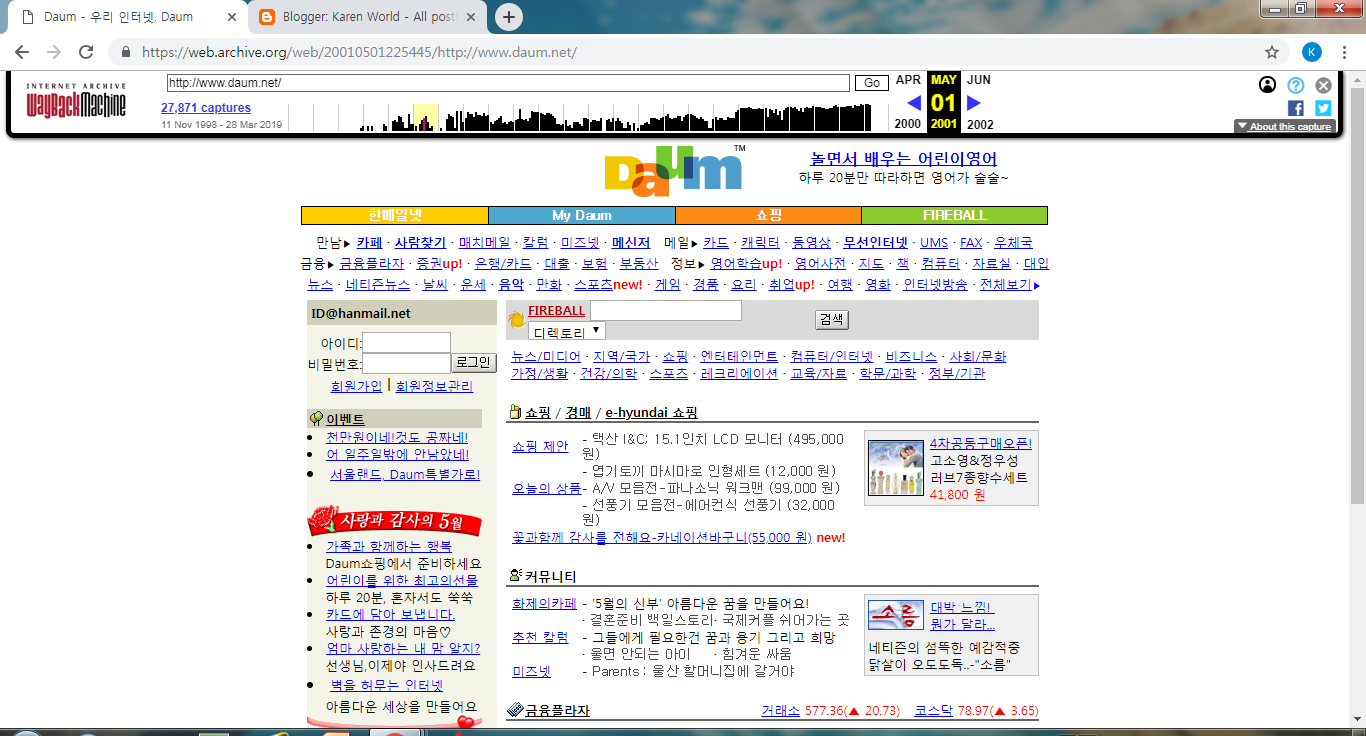
Task: Click the 금융플라자 section icon
Action: tap(515, 710)
